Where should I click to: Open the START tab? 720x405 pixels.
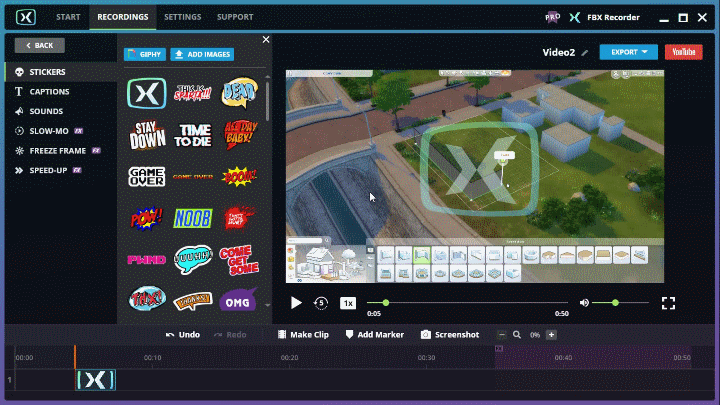click(68, 17)
